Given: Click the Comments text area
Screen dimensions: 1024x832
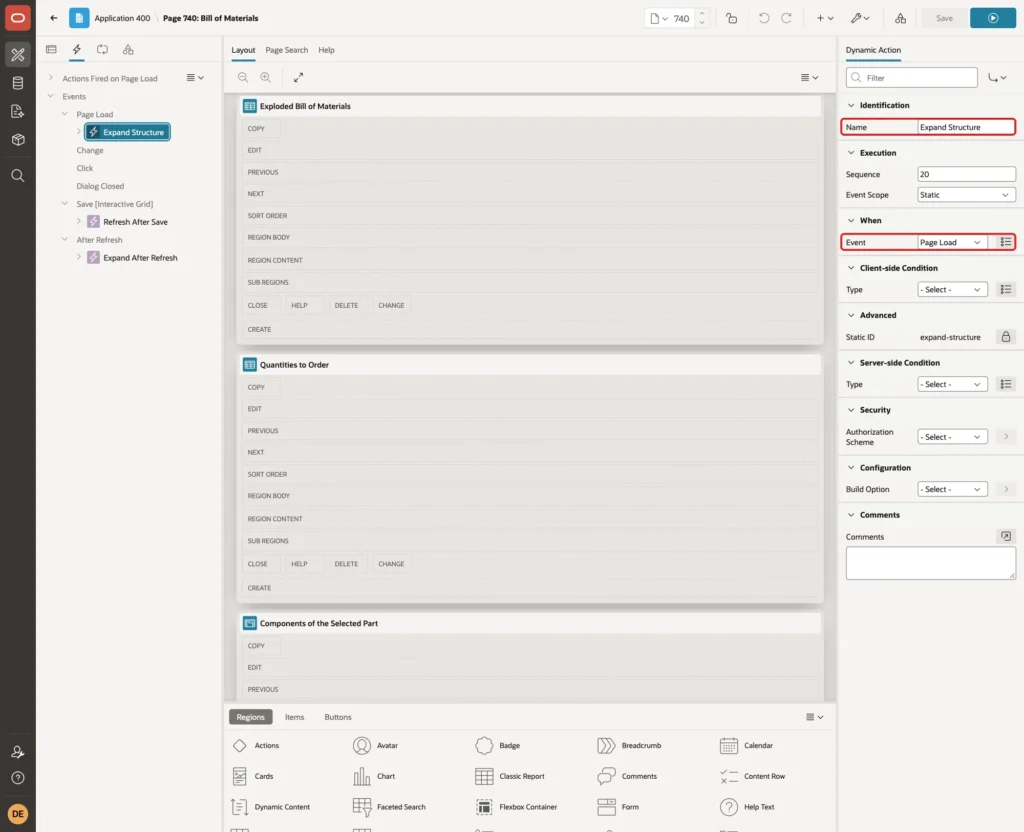Looking at the screenshot, I should [931, 563].
